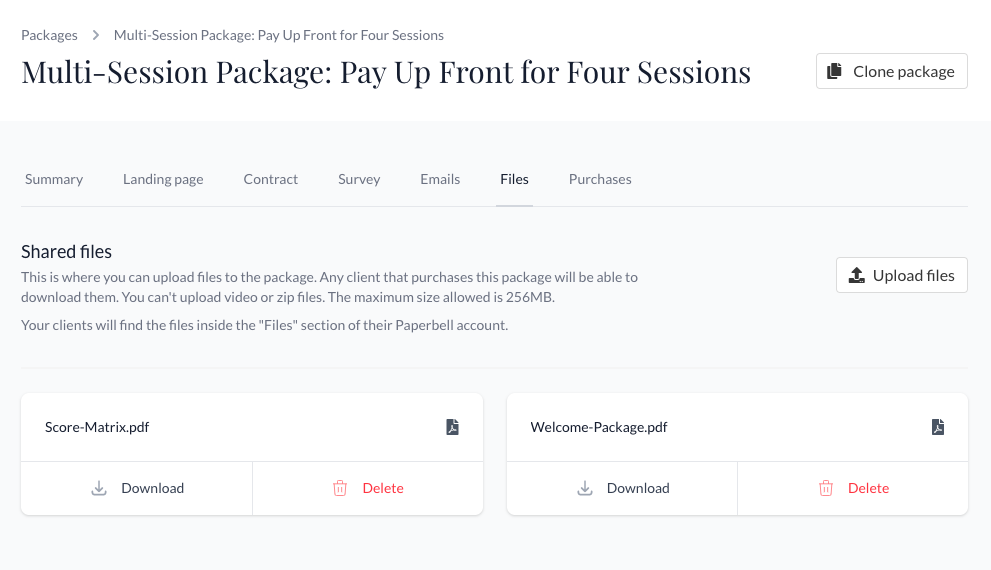
Task: Select the Emails tab
Action: (440, 179)
